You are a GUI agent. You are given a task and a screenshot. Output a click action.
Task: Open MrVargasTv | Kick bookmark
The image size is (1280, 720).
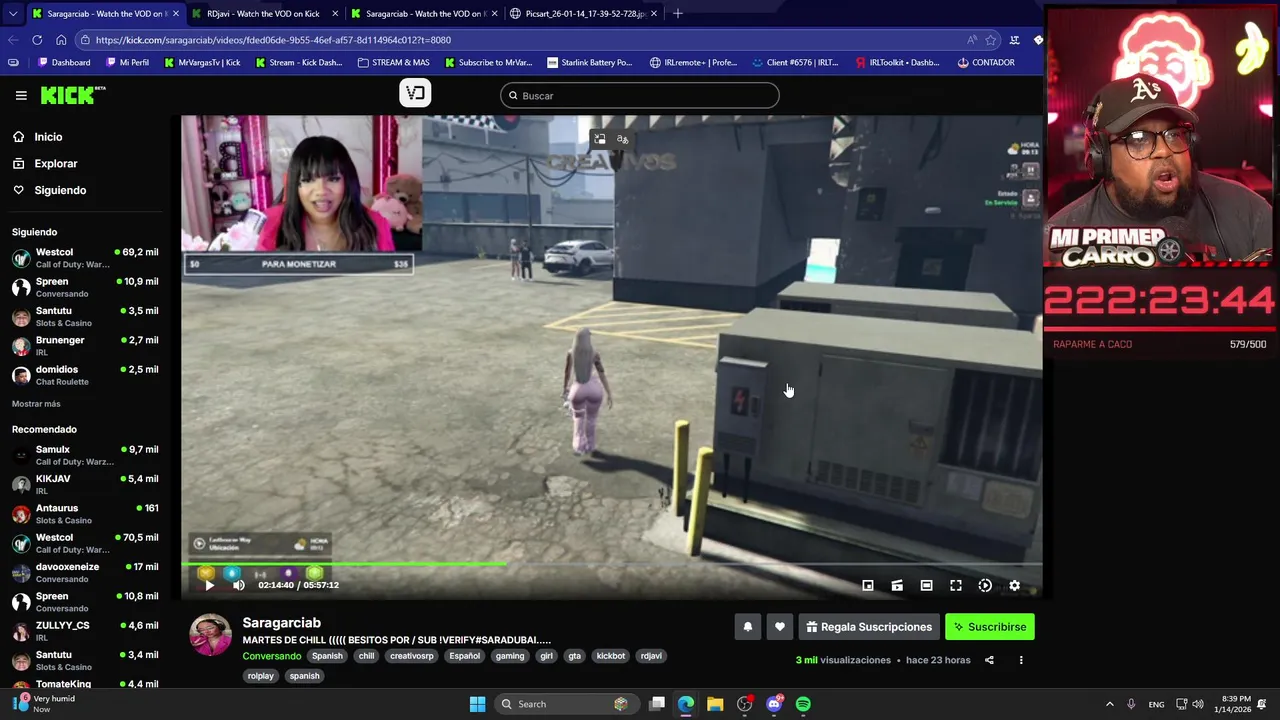tap(202, 62)
